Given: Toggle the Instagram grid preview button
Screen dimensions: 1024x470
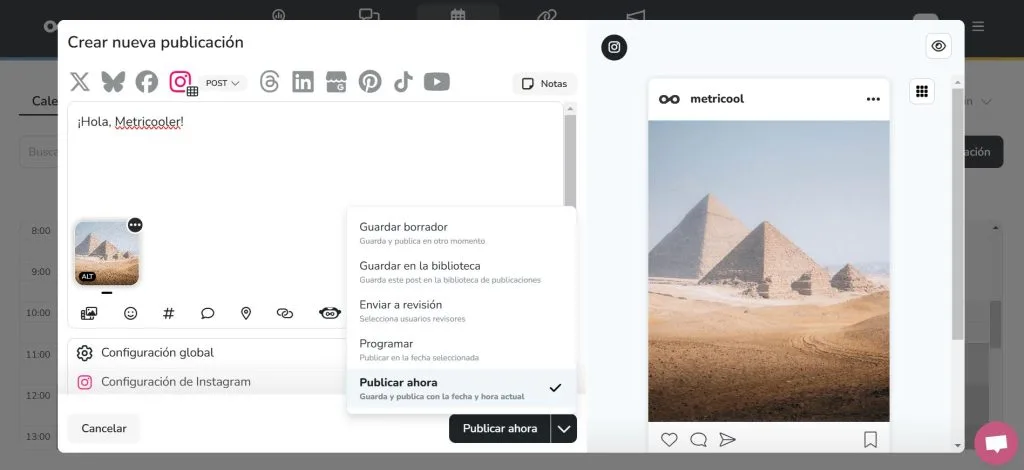Looking at the screenshot, I should [x=921, y=91].
